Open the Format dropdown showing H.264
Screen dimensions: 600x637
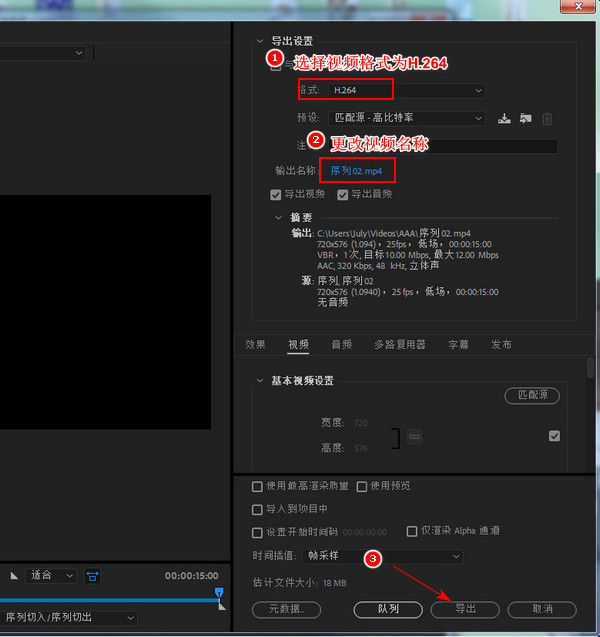point(407,90)
